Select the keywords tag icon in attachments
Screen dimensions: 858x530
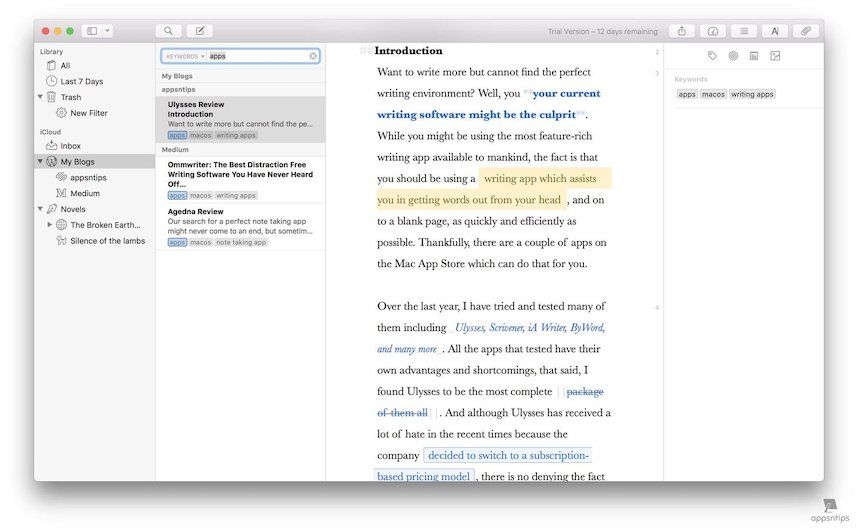[x=712, y=56]
